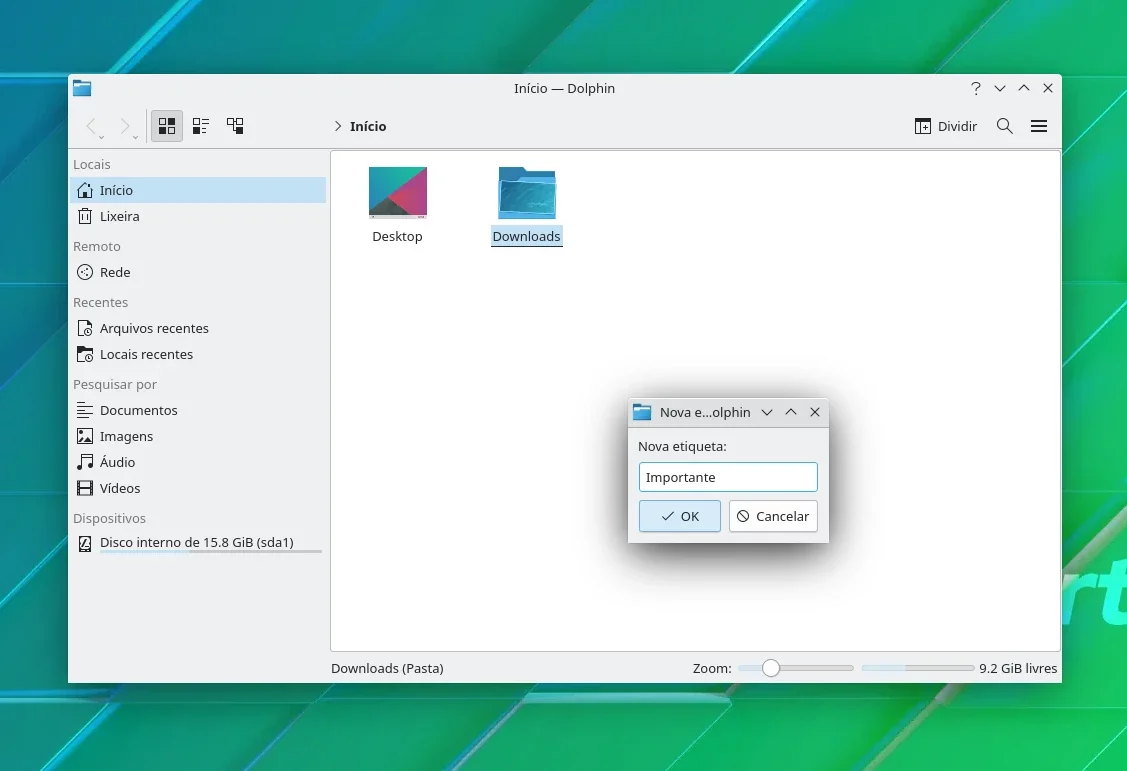Select Início in the Locais sidebar
The width and height of the screenshot is (1127, 771).
[x=198, y=190]
